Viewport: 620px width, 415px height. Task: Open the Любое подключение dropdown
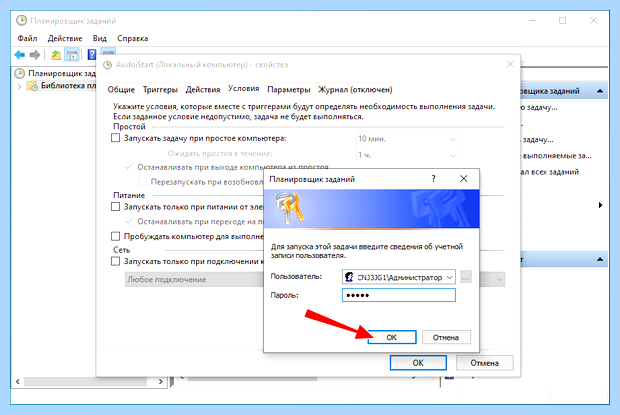click(315, 279)
